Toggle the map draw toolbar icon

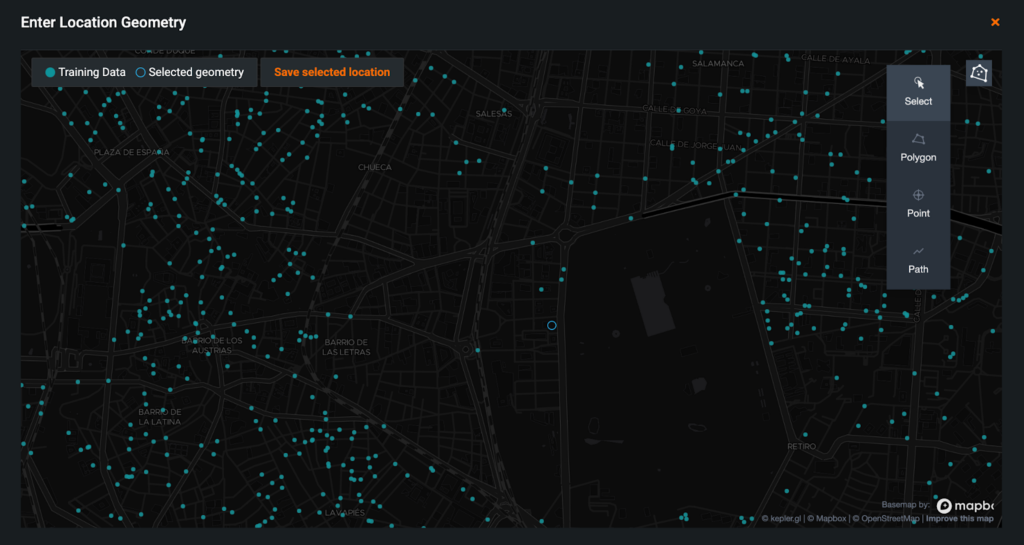[x=978, y=72]
